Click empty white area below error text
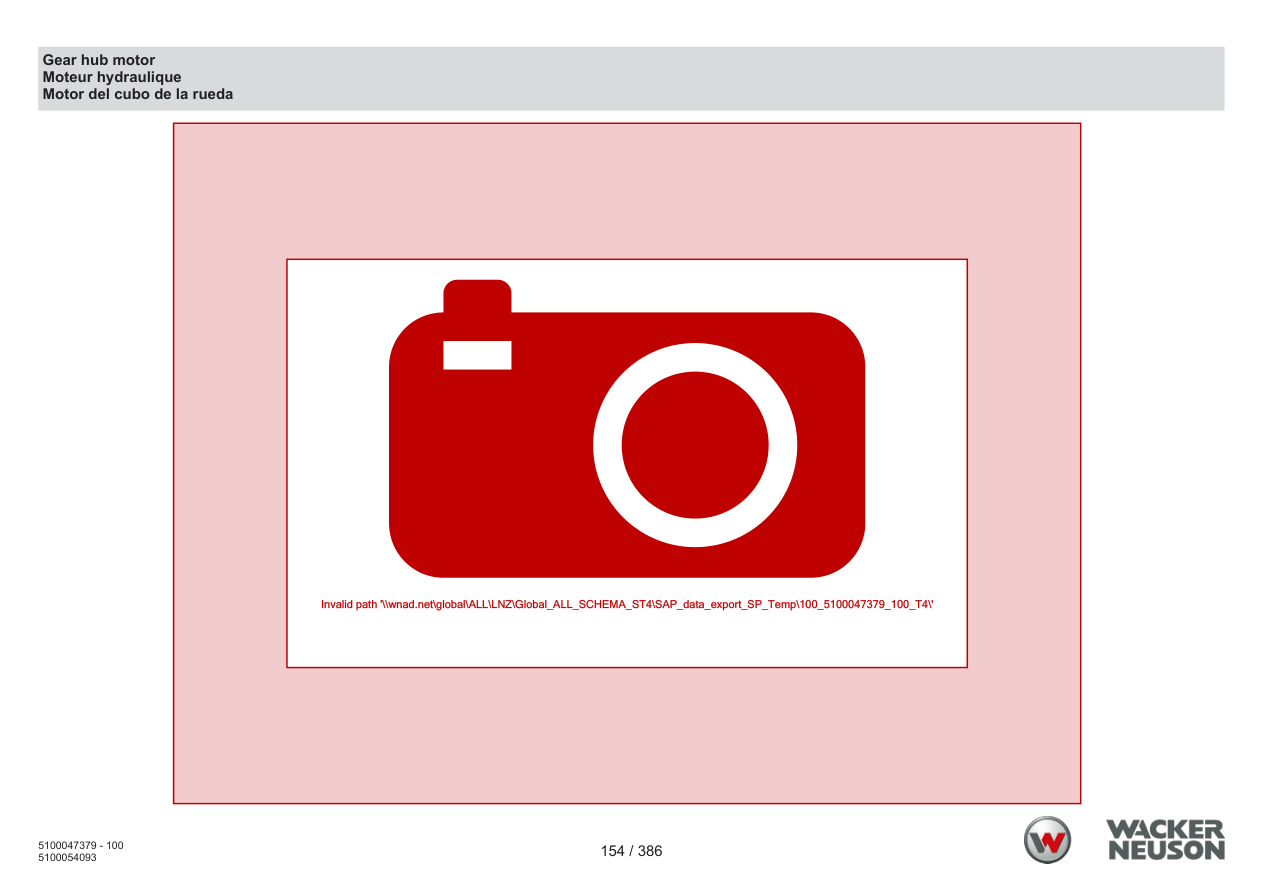The width and height of the screenshot is (1263, 893). [x=627, y=640]
